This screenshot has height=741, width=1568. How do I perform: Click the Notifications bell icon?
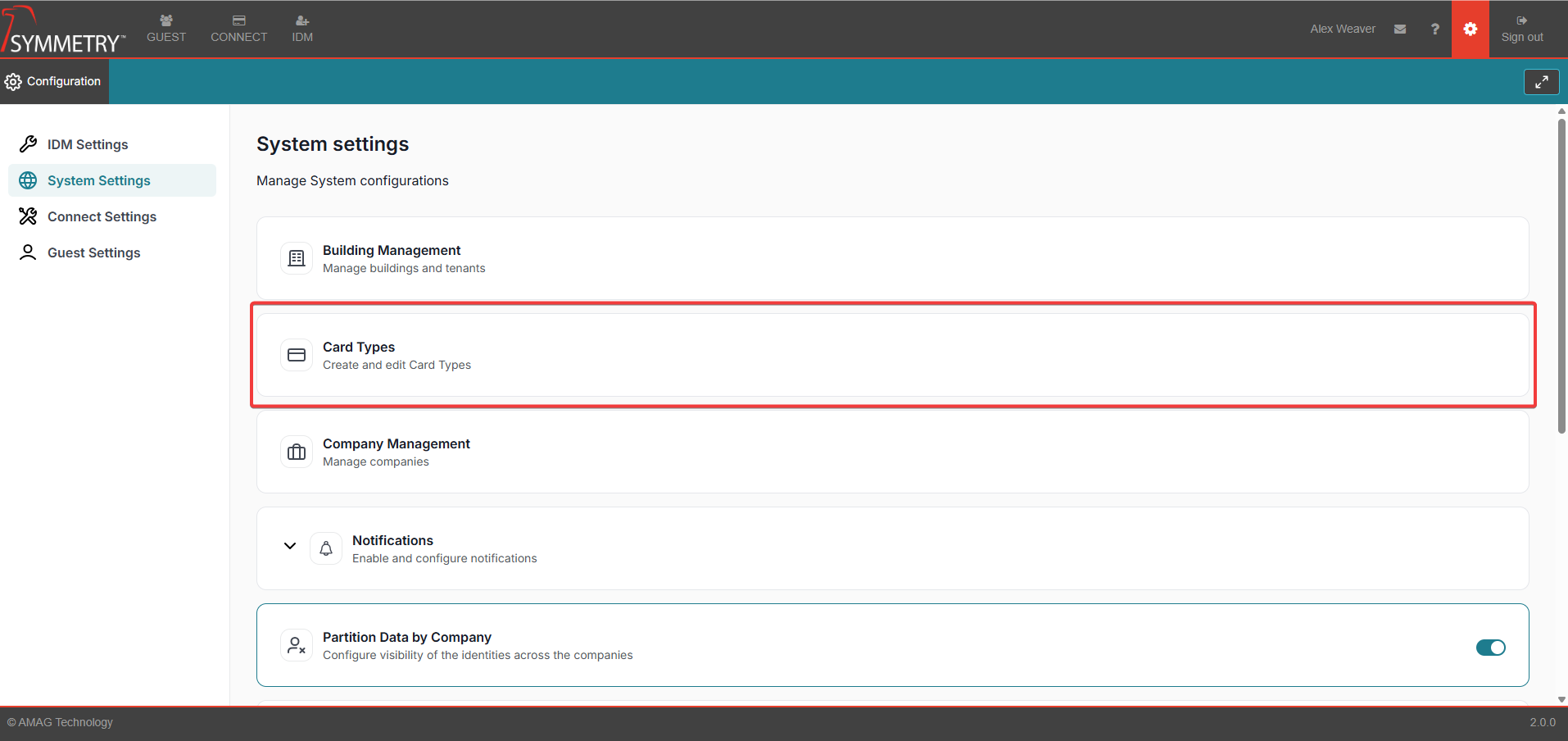pyautogui.click(x=326, y=548)
